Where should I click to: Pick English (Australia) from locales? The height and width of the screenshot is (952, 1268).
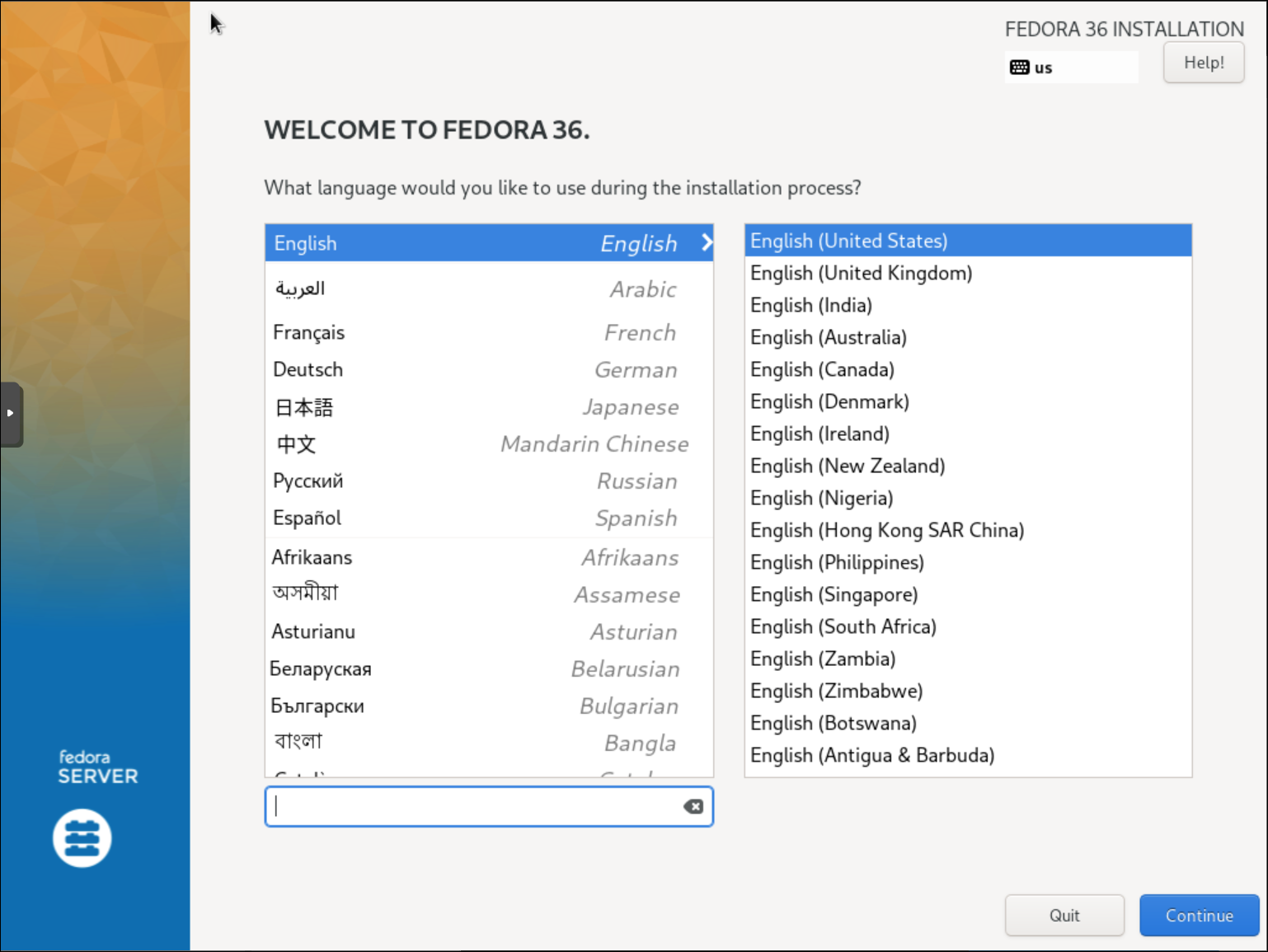pos(828,337)
